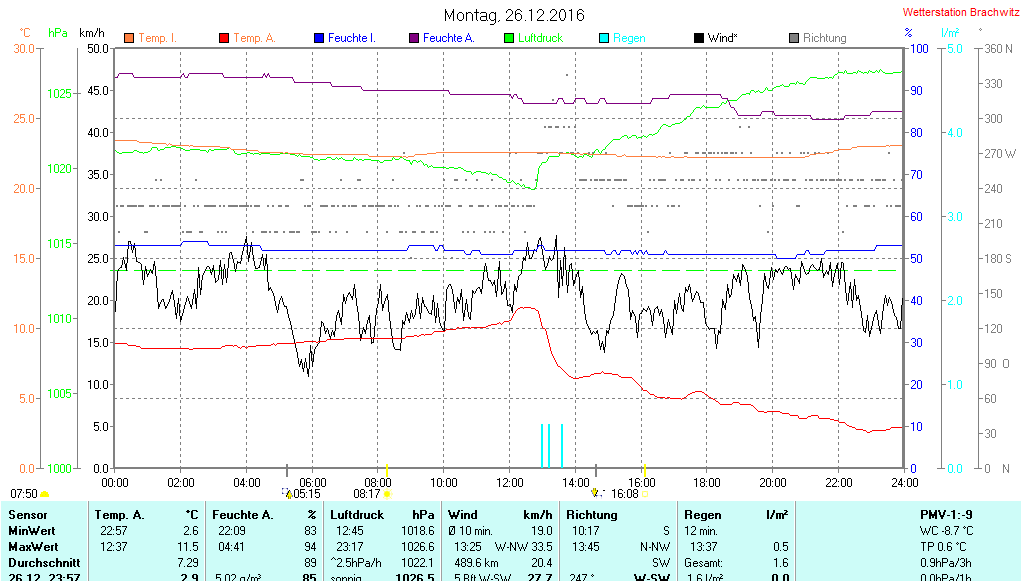Click the green Luftdruck legend swatch
The width and height of the screenshot is (1021, 581).
(x=509, y=38)
